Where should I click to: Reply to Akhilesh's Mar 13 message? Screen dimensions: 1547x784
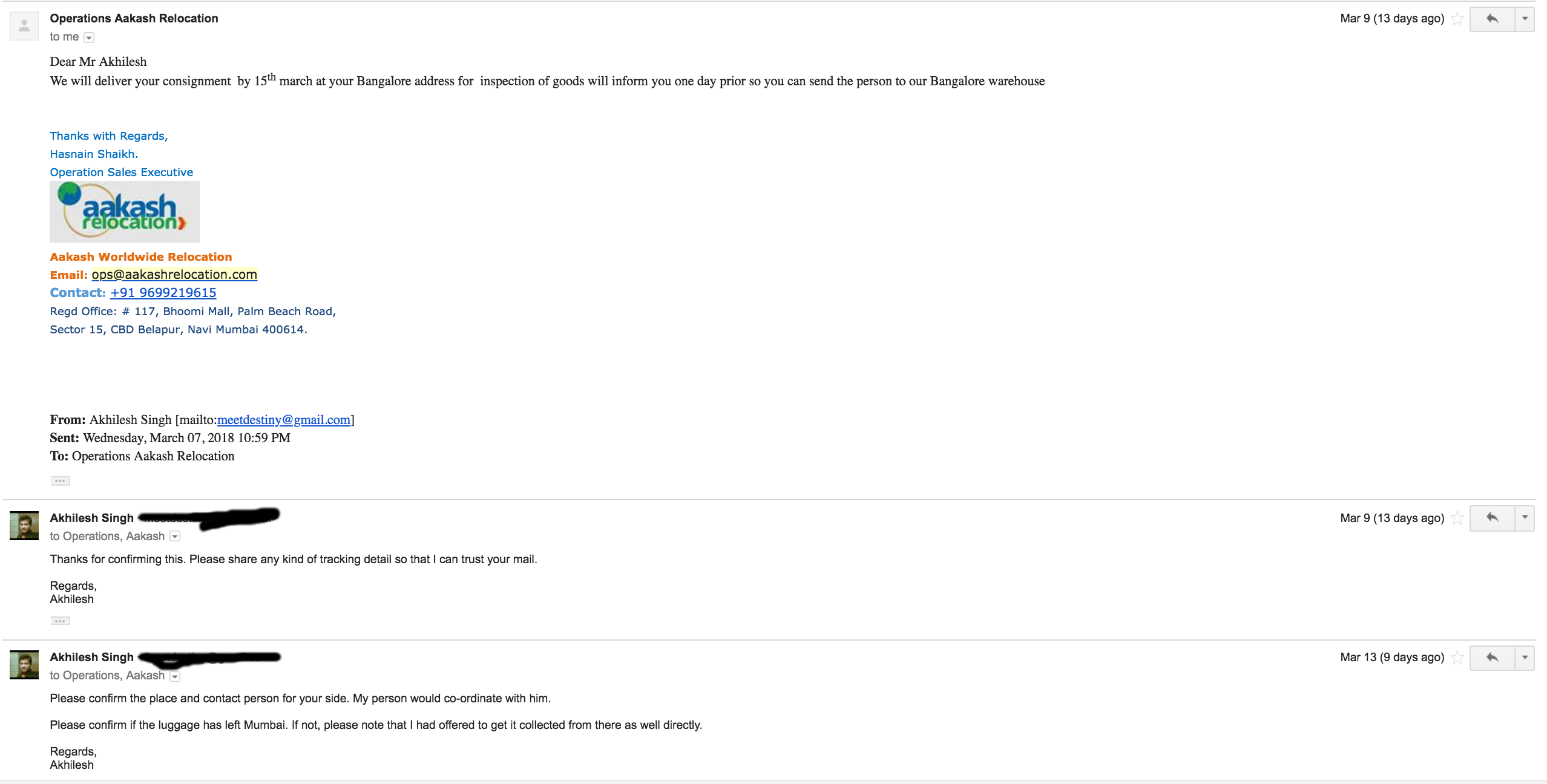[x=1492, y=658]
